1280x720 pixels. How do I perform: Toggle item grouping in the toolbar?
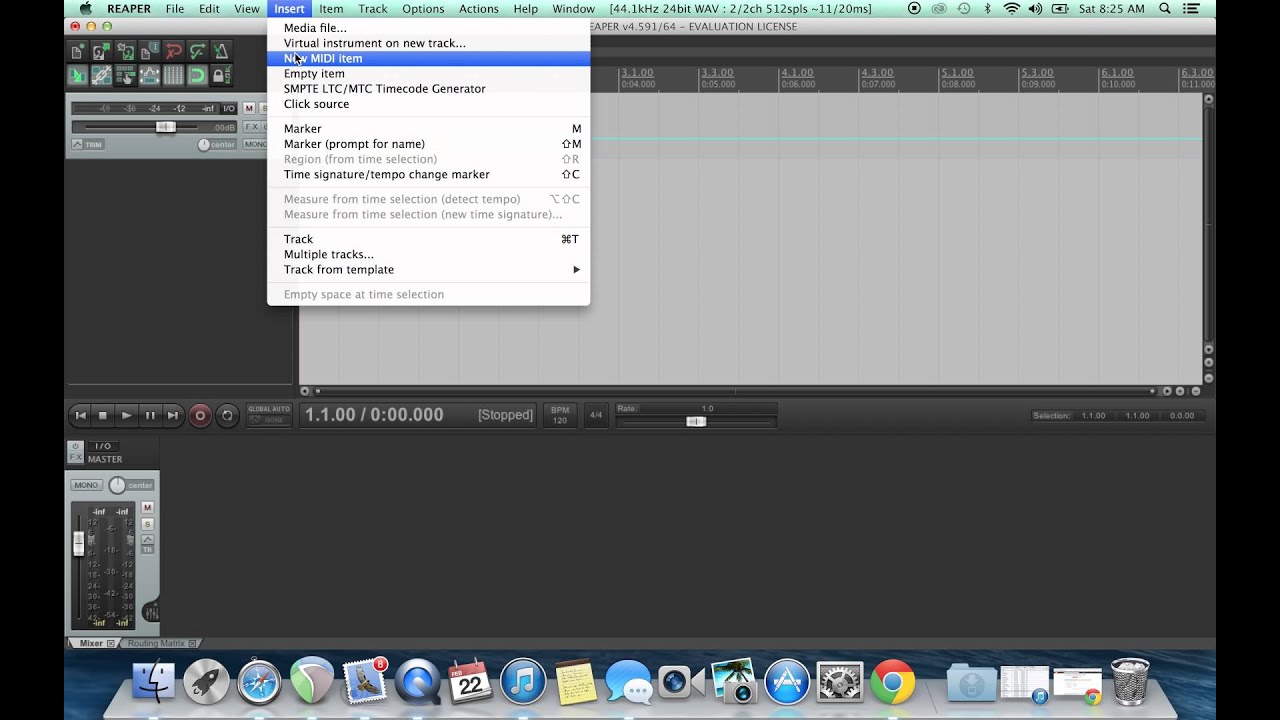coord(101,76)
